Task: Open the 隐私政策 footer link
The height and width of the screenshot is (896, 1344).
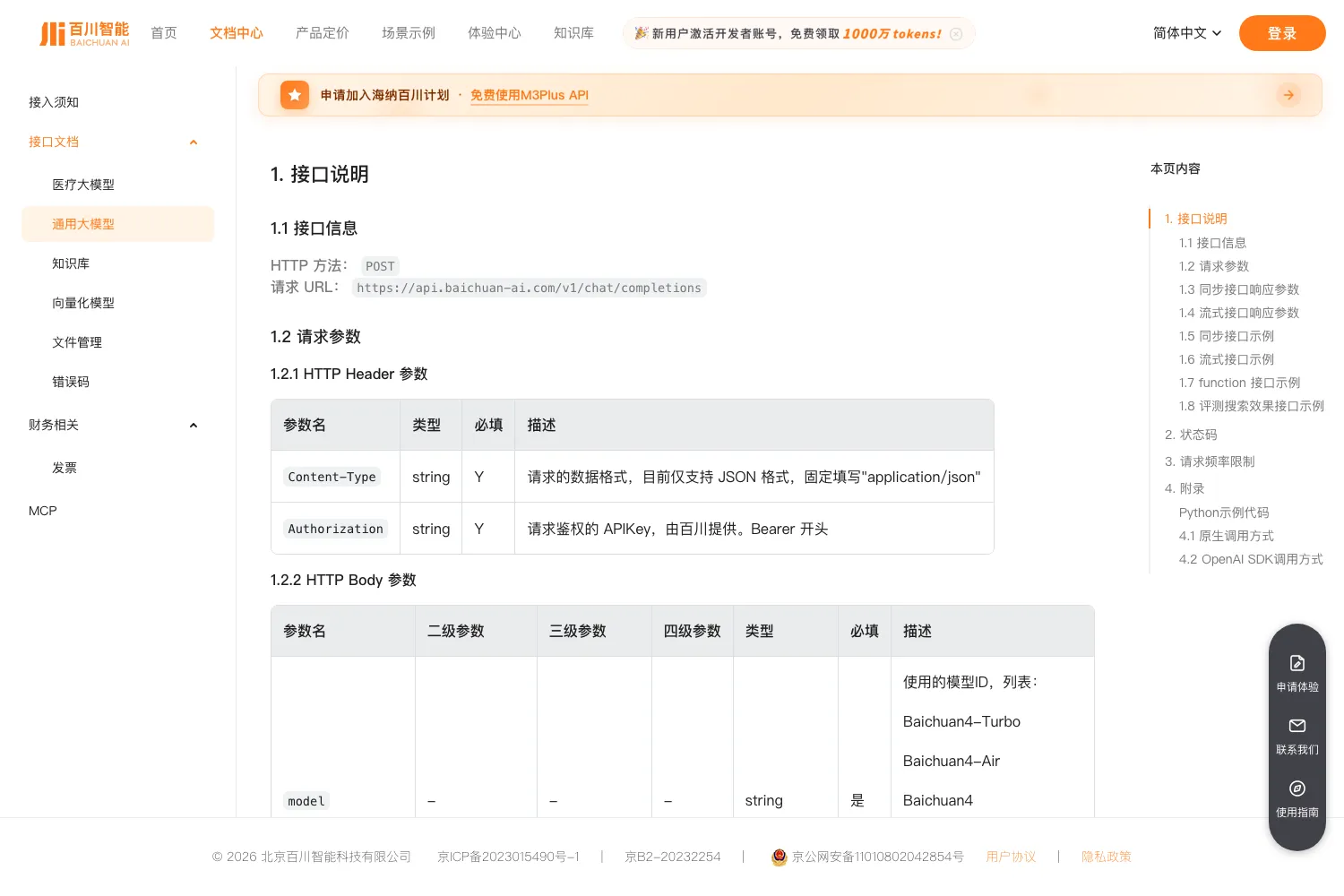Action: (1107, 857)
